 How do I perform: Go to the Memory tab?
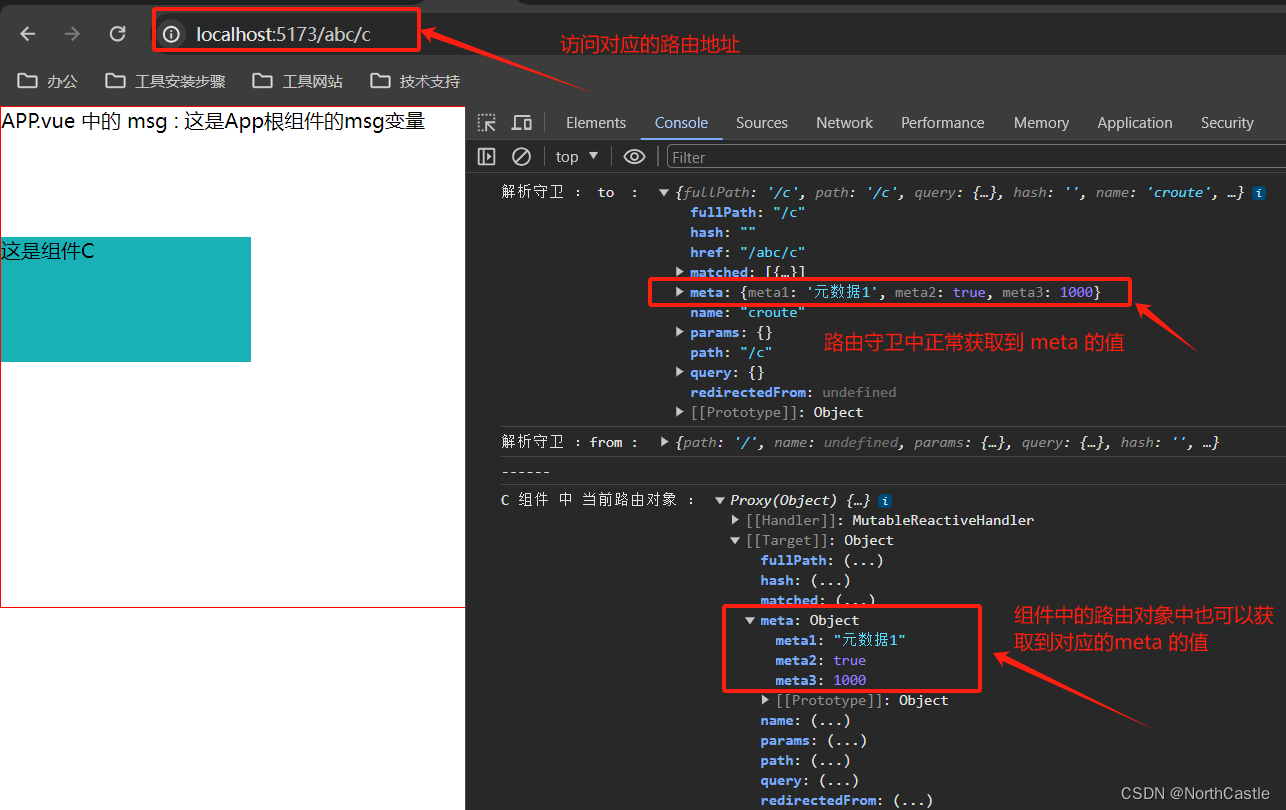pyautogui.click(x=1041, y=123)
